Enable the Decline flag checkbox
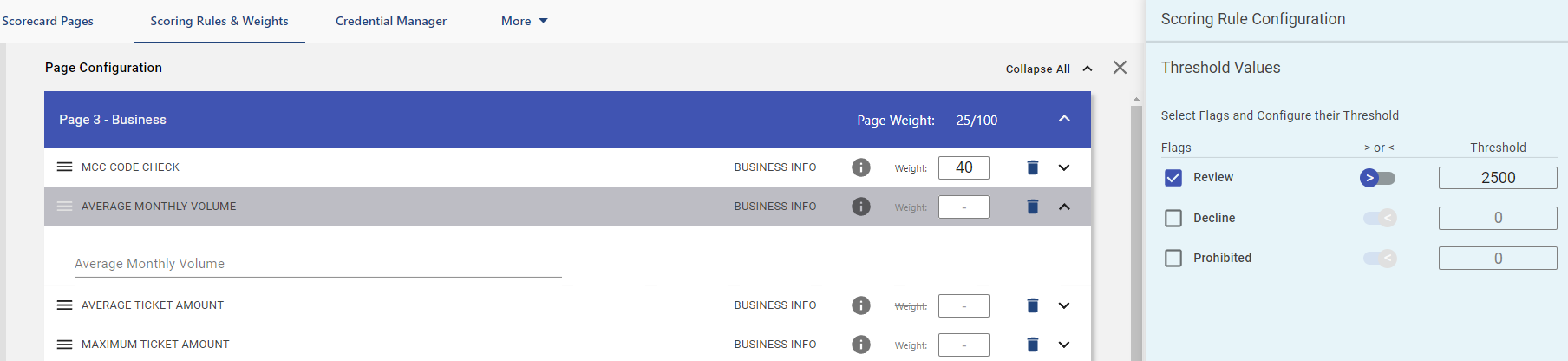The width and height of the screenshot is (1568, 361). tap(1173, 218)
